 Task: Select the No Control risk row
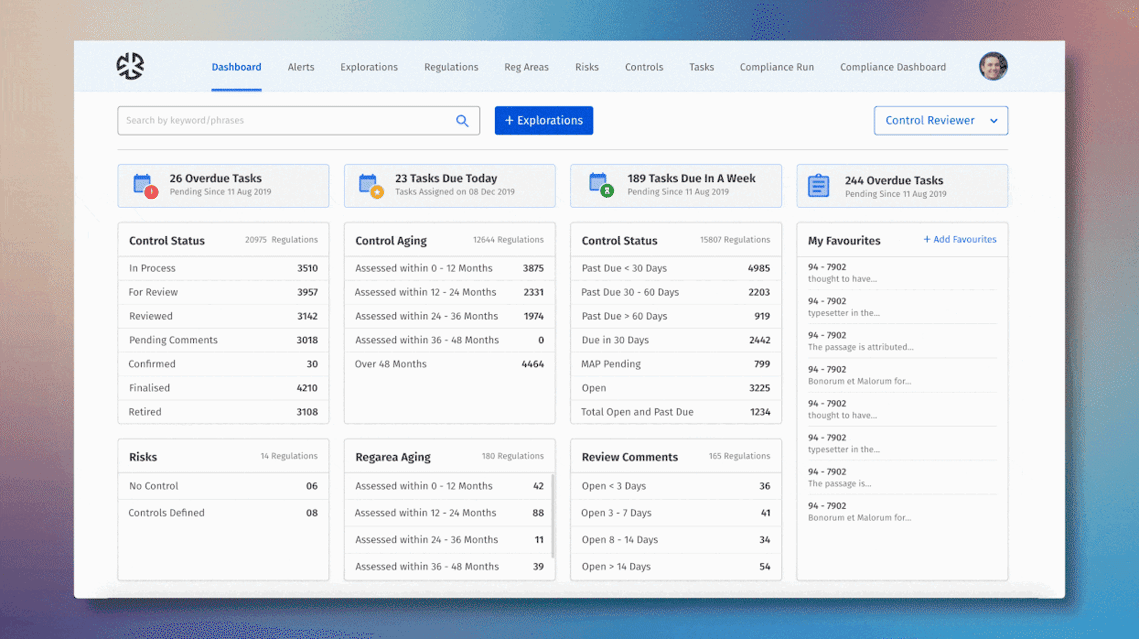coord(223,486)
